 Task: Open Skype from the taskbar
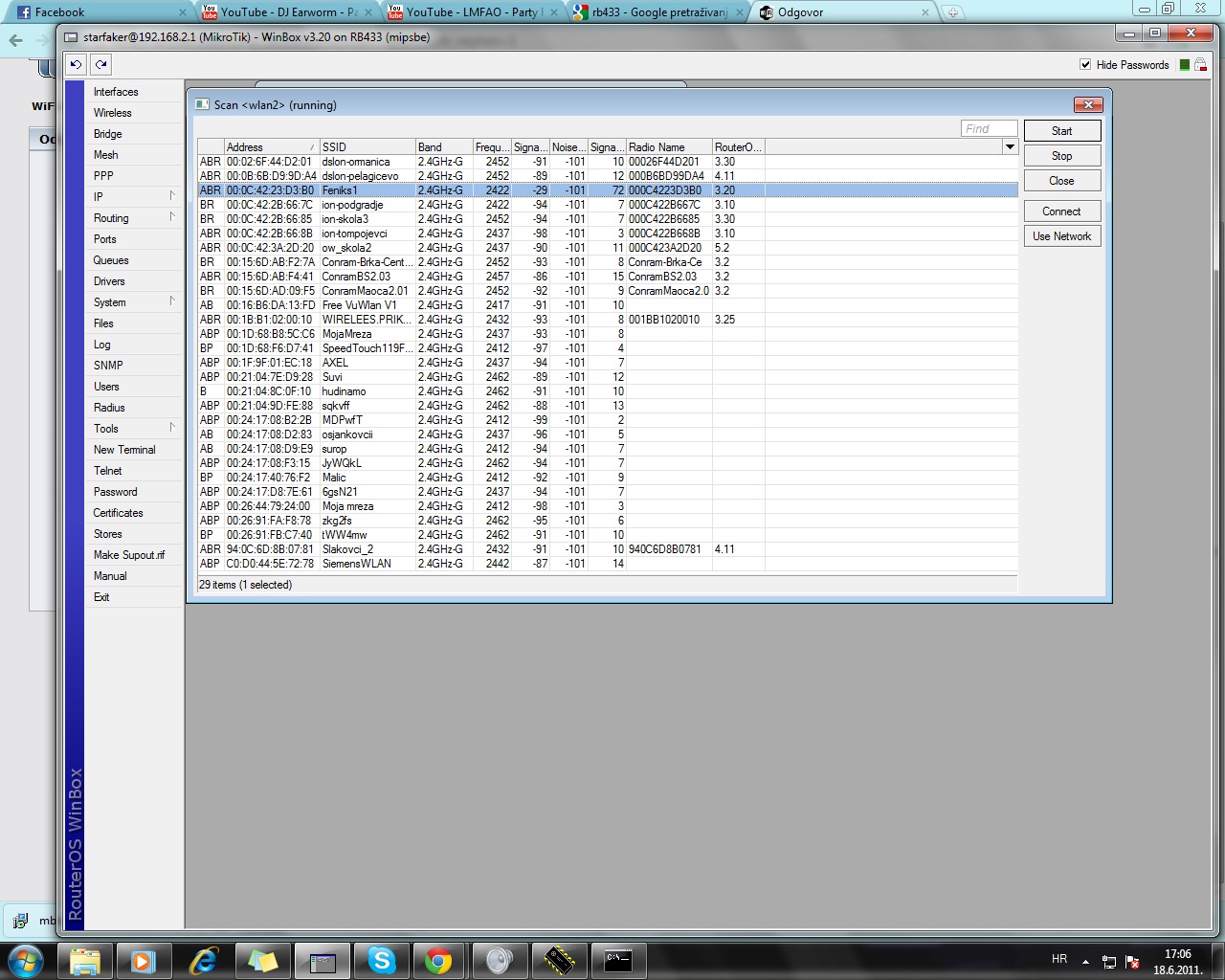(x=382, y=960)
